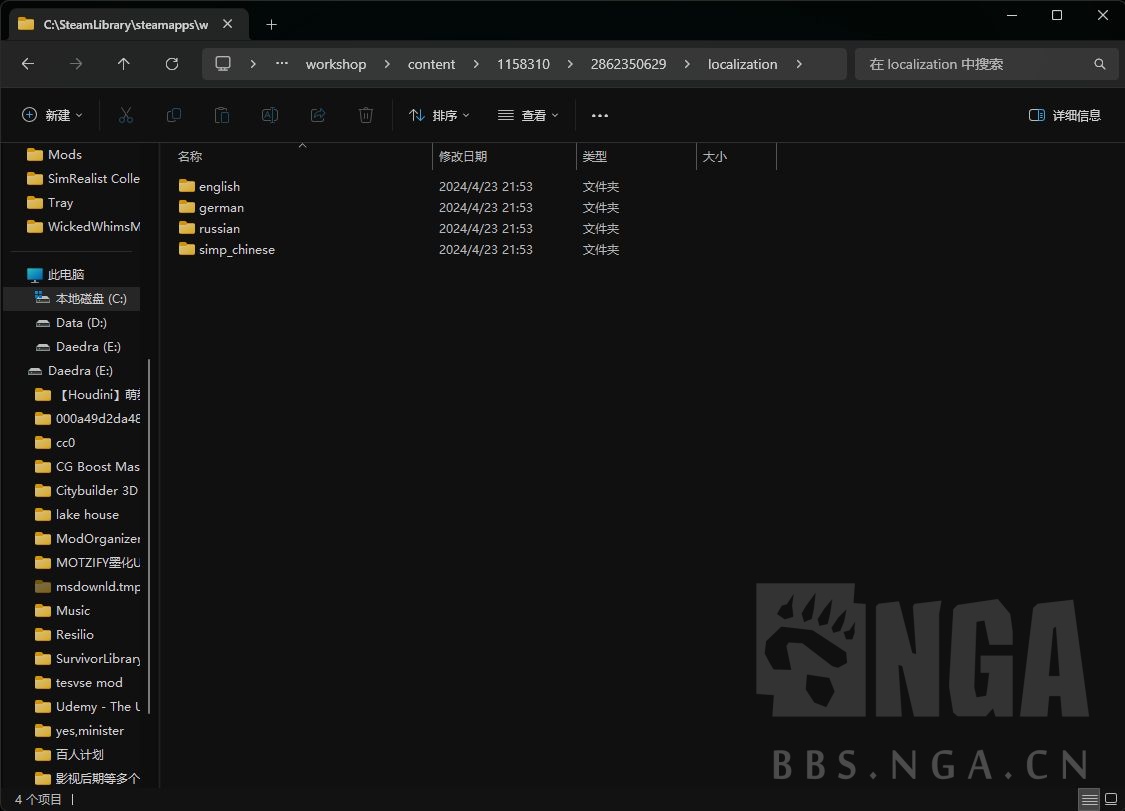1125x811 pixels.
Task: Open the simp_chinese folder
Action: pyautogui.click(x=236, y=249)
